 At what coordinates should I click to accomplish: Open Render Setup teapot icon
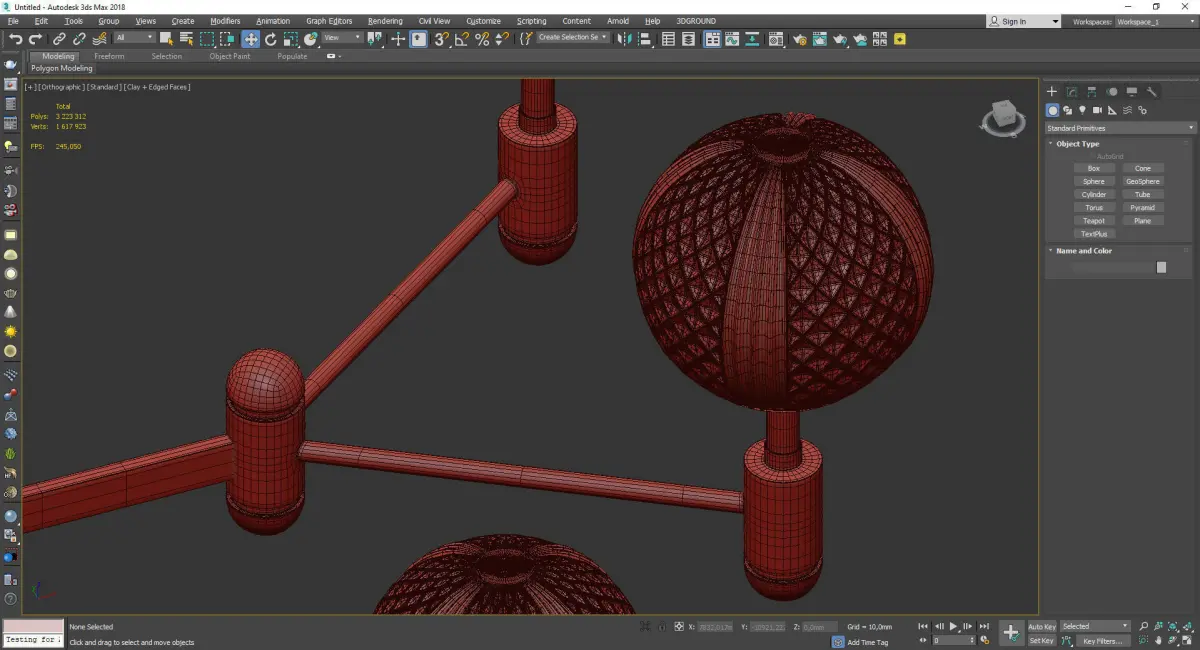800,39
